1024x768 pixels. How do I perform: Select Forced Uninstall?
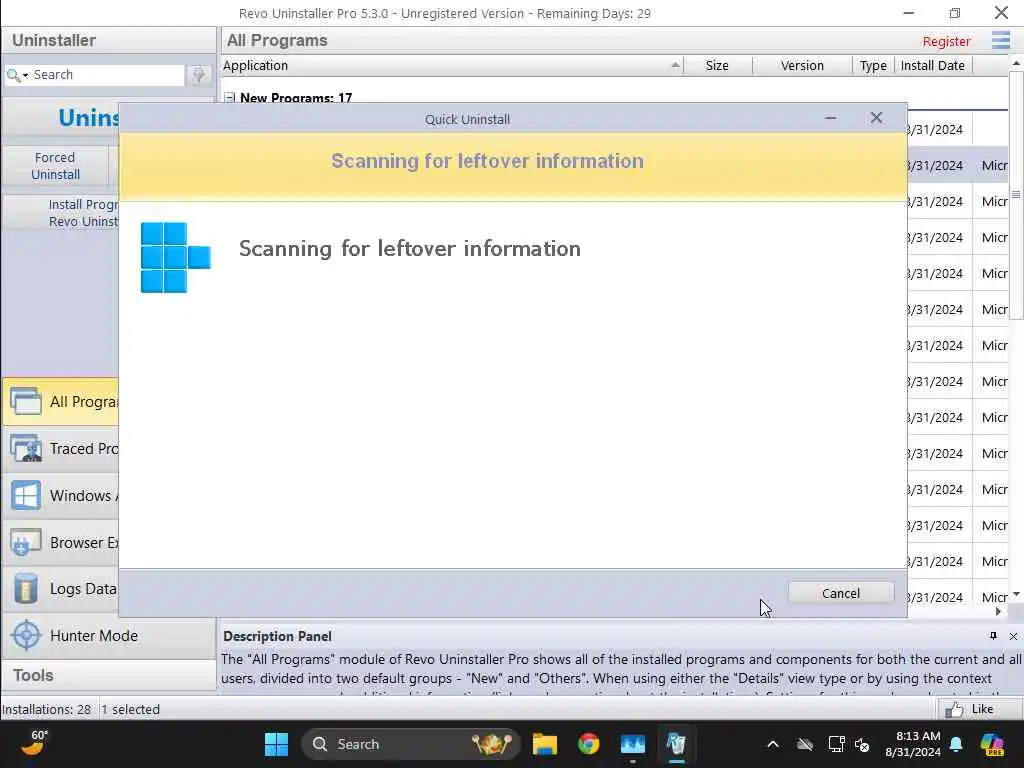pos(56,166)
